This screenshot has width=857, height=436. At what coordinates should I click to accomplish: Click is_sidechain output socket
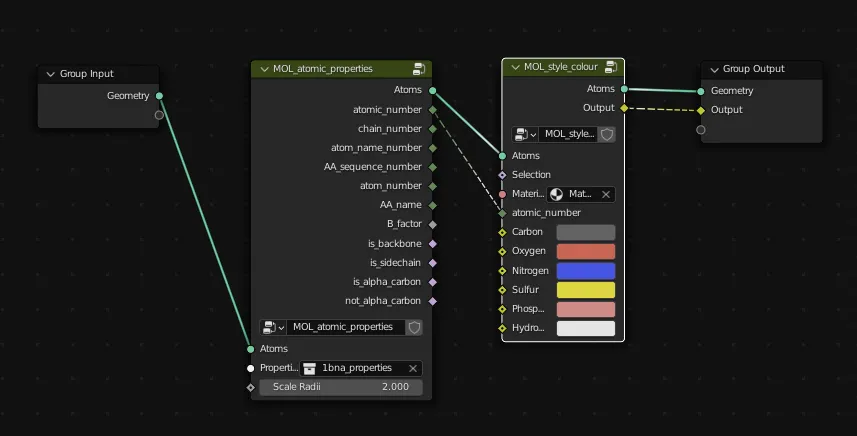coord(432,263)
